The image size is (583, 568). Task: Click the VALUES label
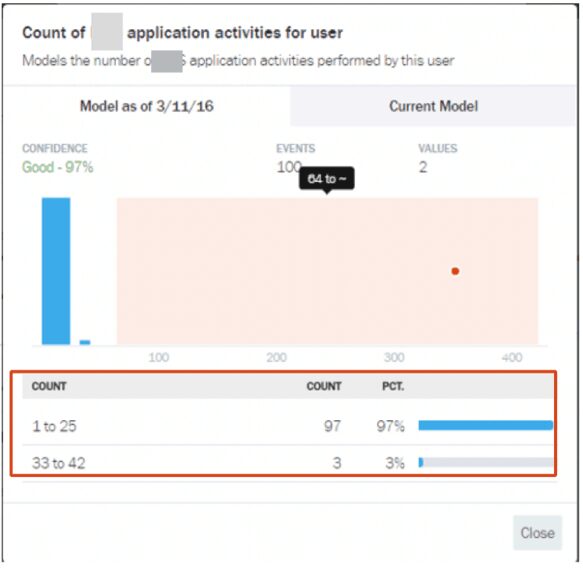[x=438, y=148]
